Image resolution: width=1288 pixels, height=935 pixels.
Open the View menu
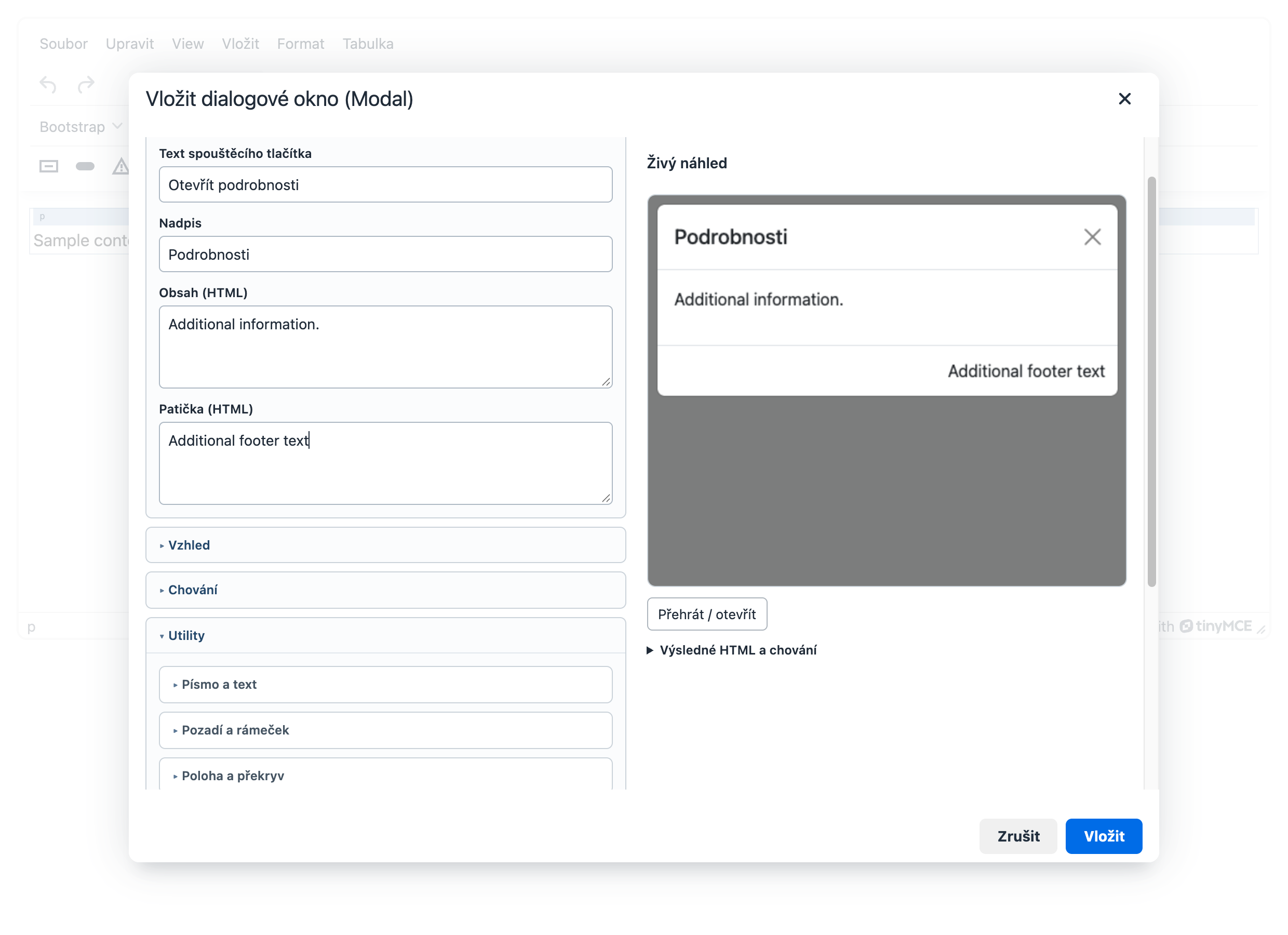[x=188, y=44]
